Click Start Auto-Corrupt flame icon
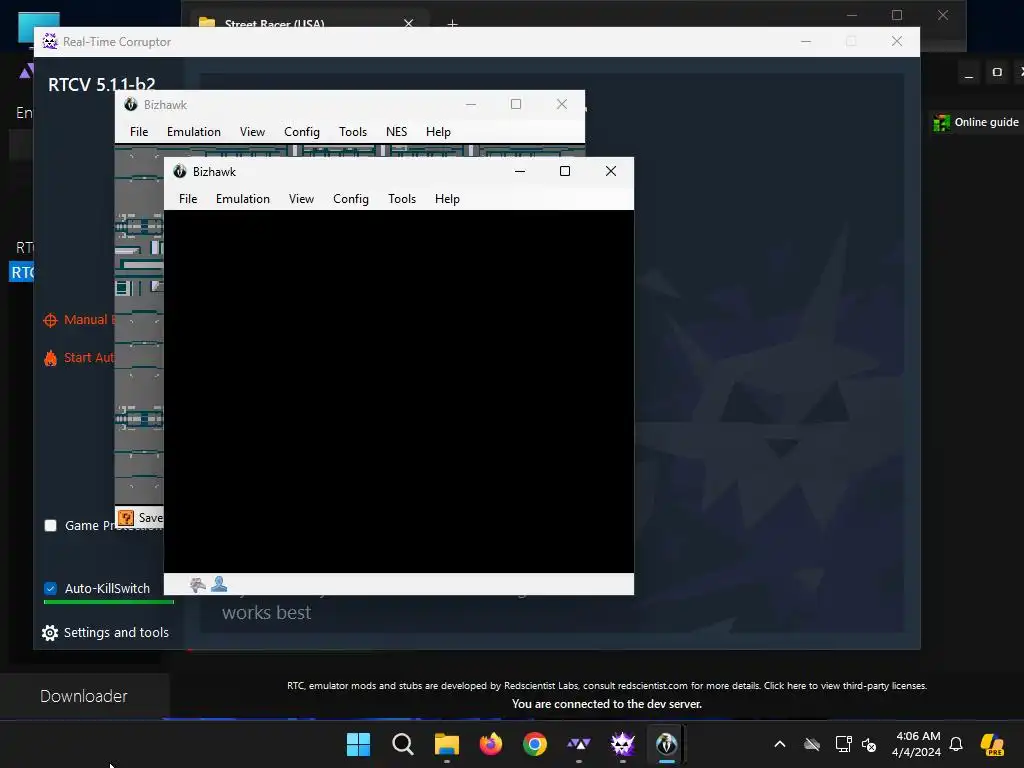Image resolution: width=1024 pixels, height=768 pixels. tap(50, 358)
